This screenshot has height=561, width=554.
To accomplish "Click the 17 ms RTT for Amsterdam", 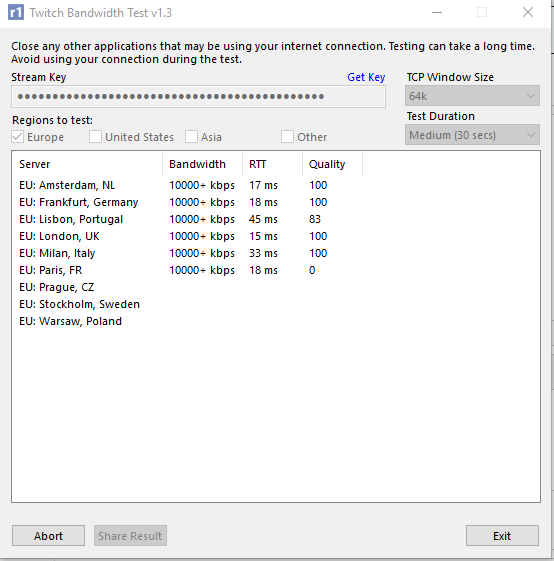I will point(263,185).
